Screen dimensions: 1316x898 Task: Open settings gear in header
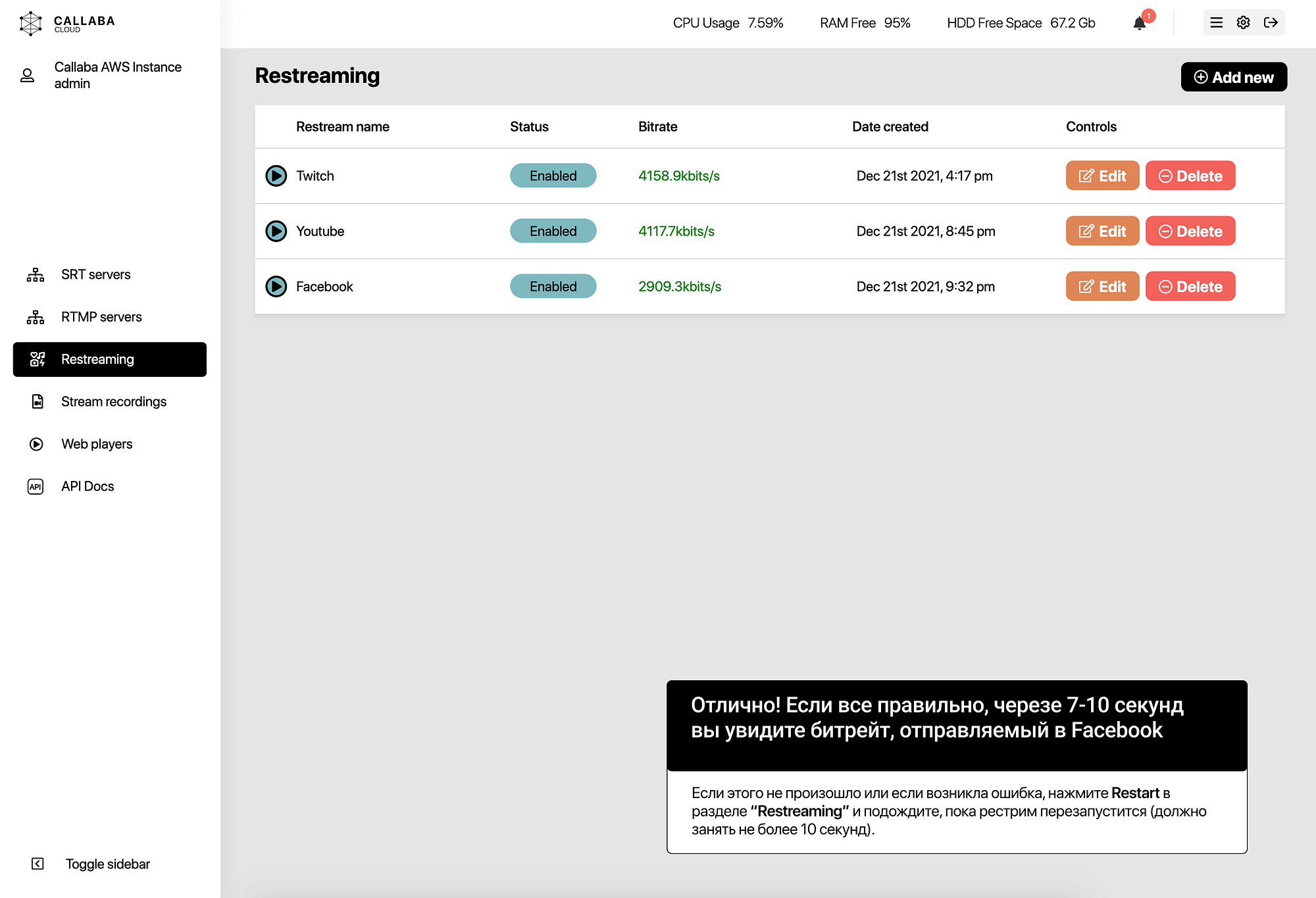(x=1244, y=22)
